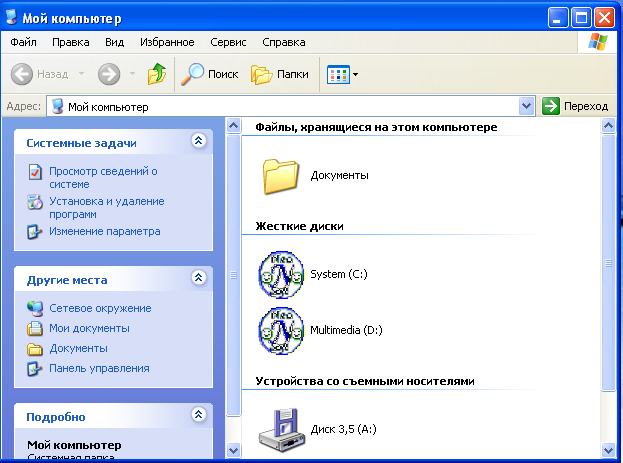Screen dimensions: 623x463
Task: Click the Views grid icon
Action: 338,74
